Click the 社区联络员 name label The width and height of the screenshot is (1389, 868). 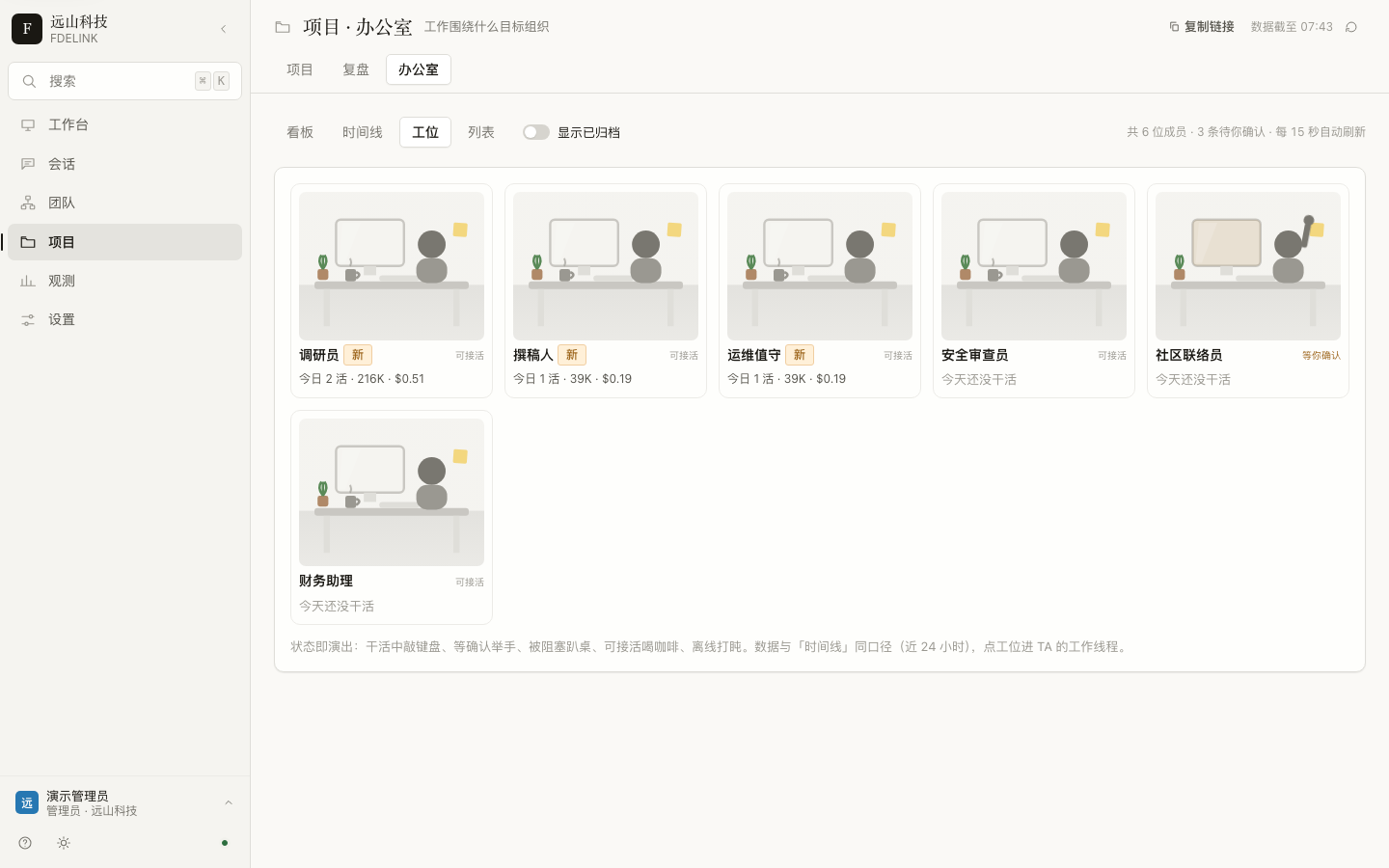tap(1189, 355)
